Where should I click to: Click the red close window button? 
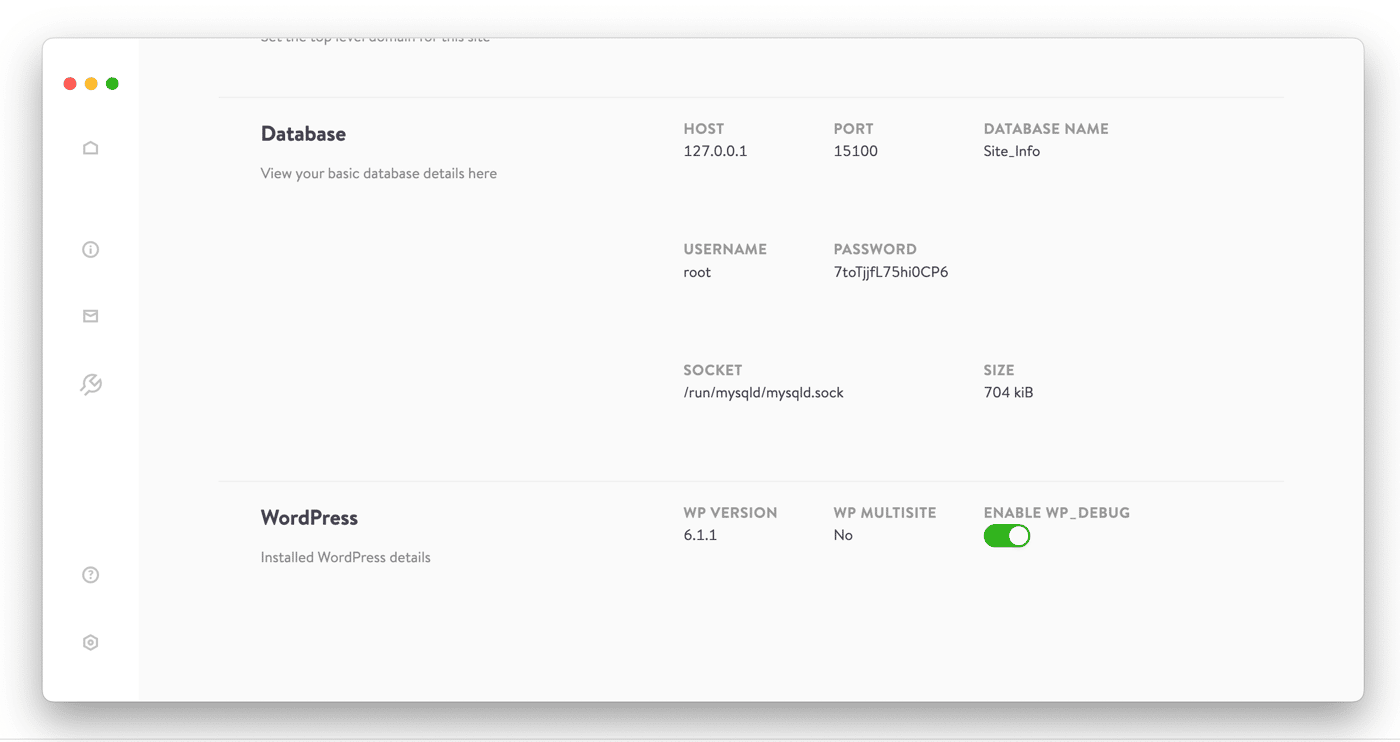coord(70,84)
